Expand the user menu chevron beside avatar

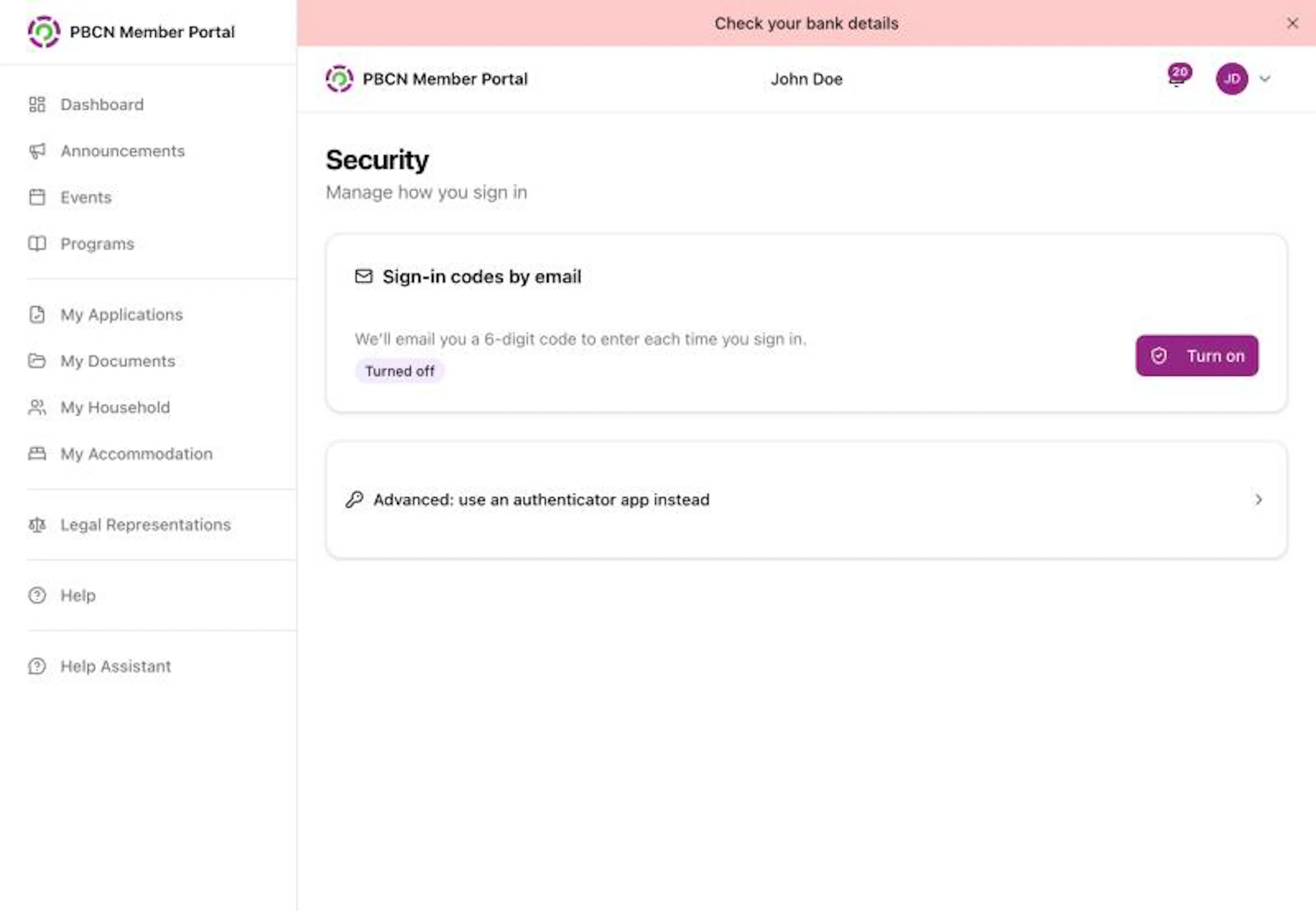(1265, 79)
